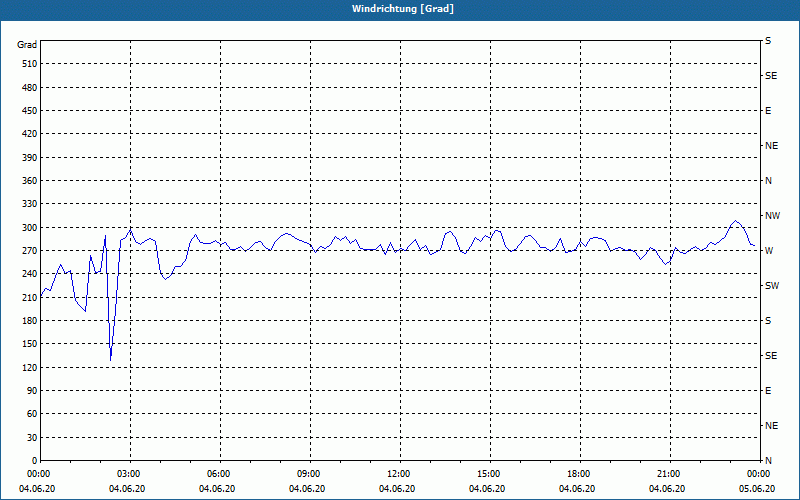Click the 09:00 time label
This screenshot has height=500, width=800.
309,474
